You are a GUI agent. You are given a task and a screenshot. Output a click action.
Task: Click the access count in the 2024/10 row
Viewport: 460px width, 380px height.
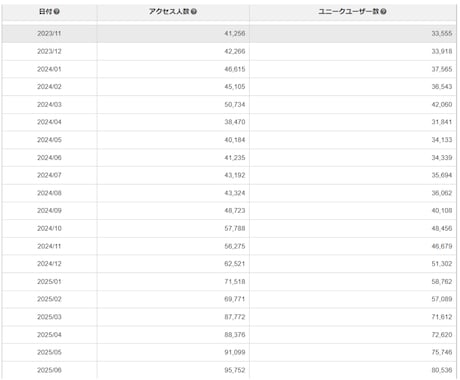[235, 228]
